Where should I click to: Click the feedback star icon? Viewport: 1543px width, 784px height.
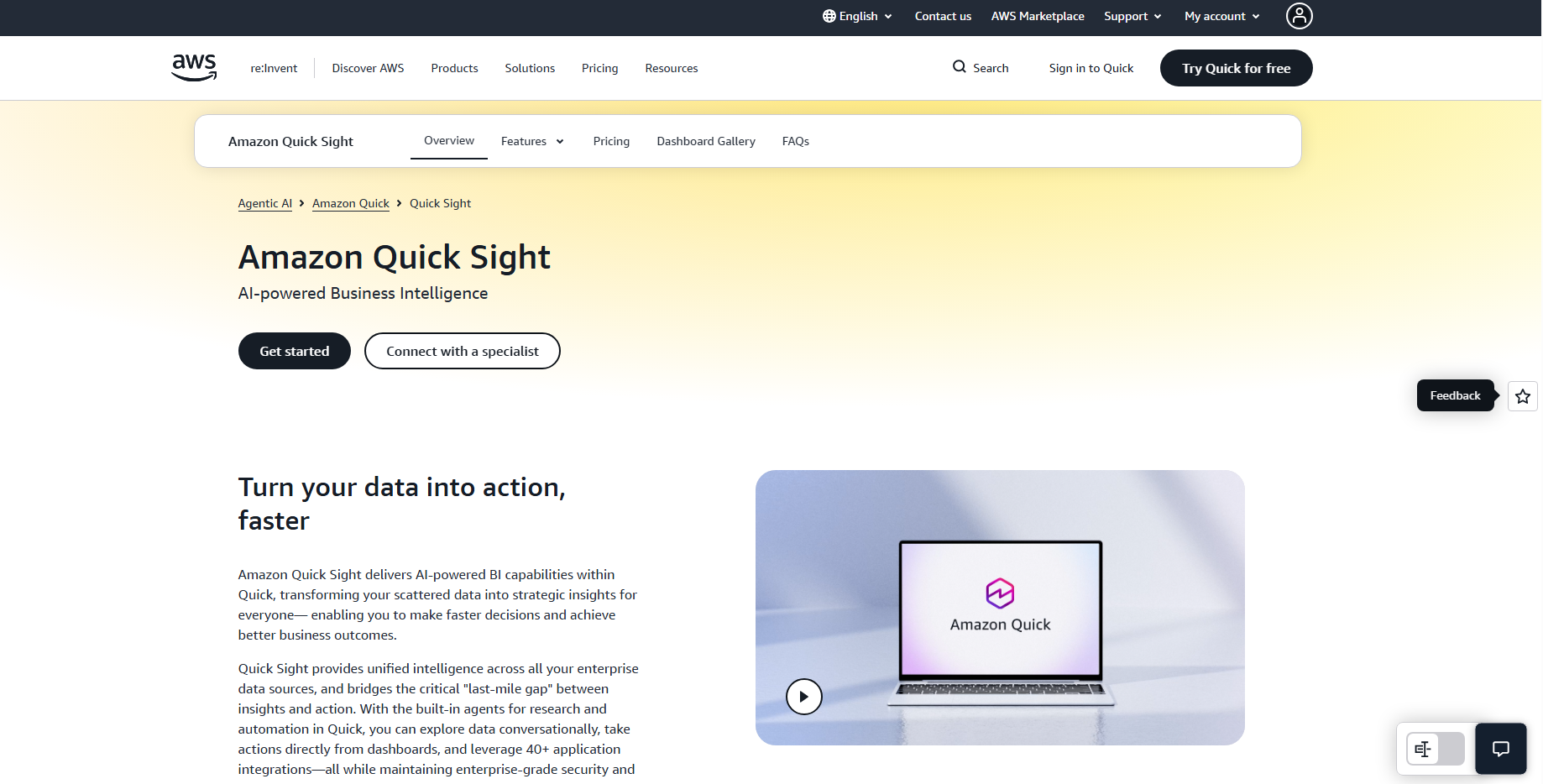1522,396
